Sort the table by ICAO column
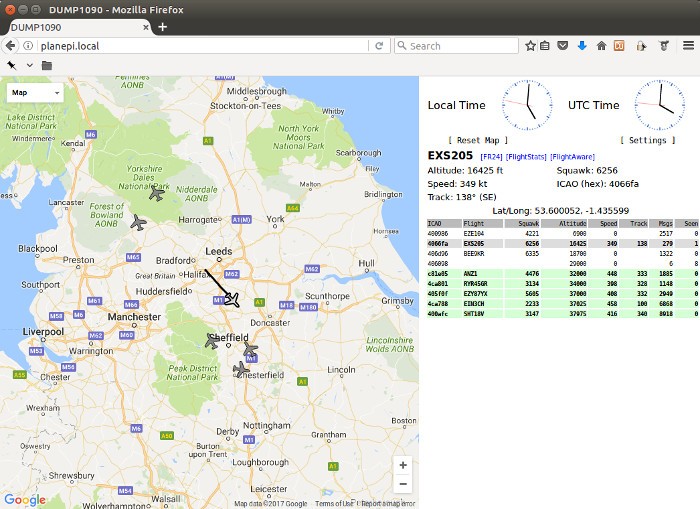 coord(444,223)
